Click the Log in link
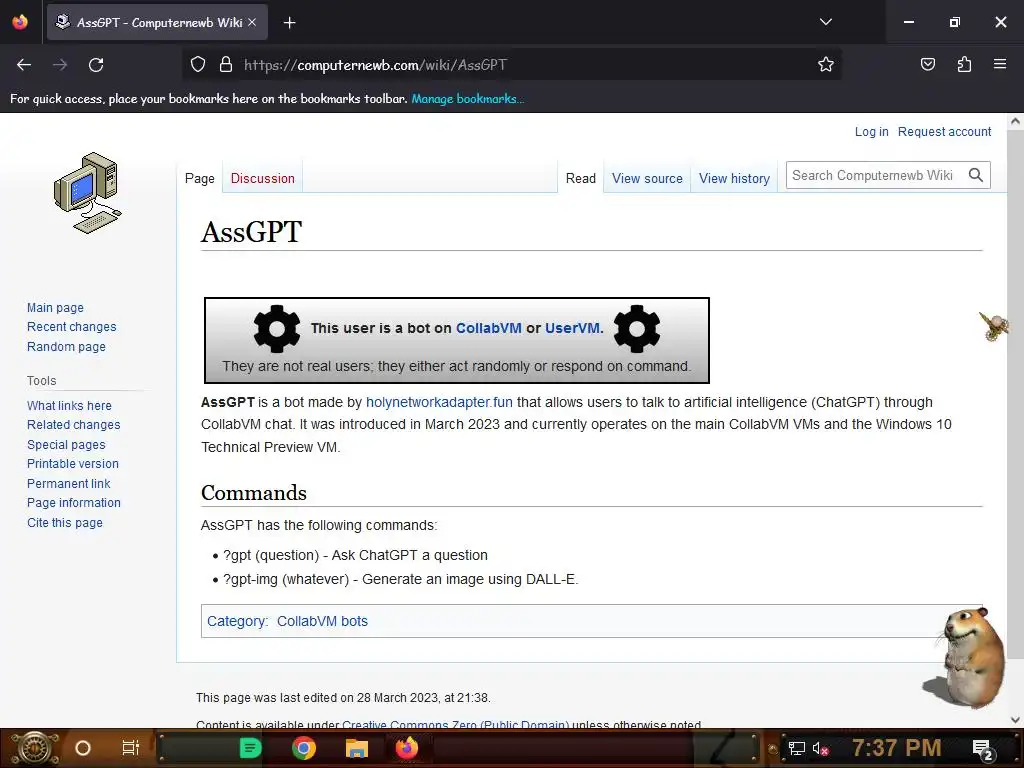This screenshot has width=1024, height=768. tap(871, 131)
